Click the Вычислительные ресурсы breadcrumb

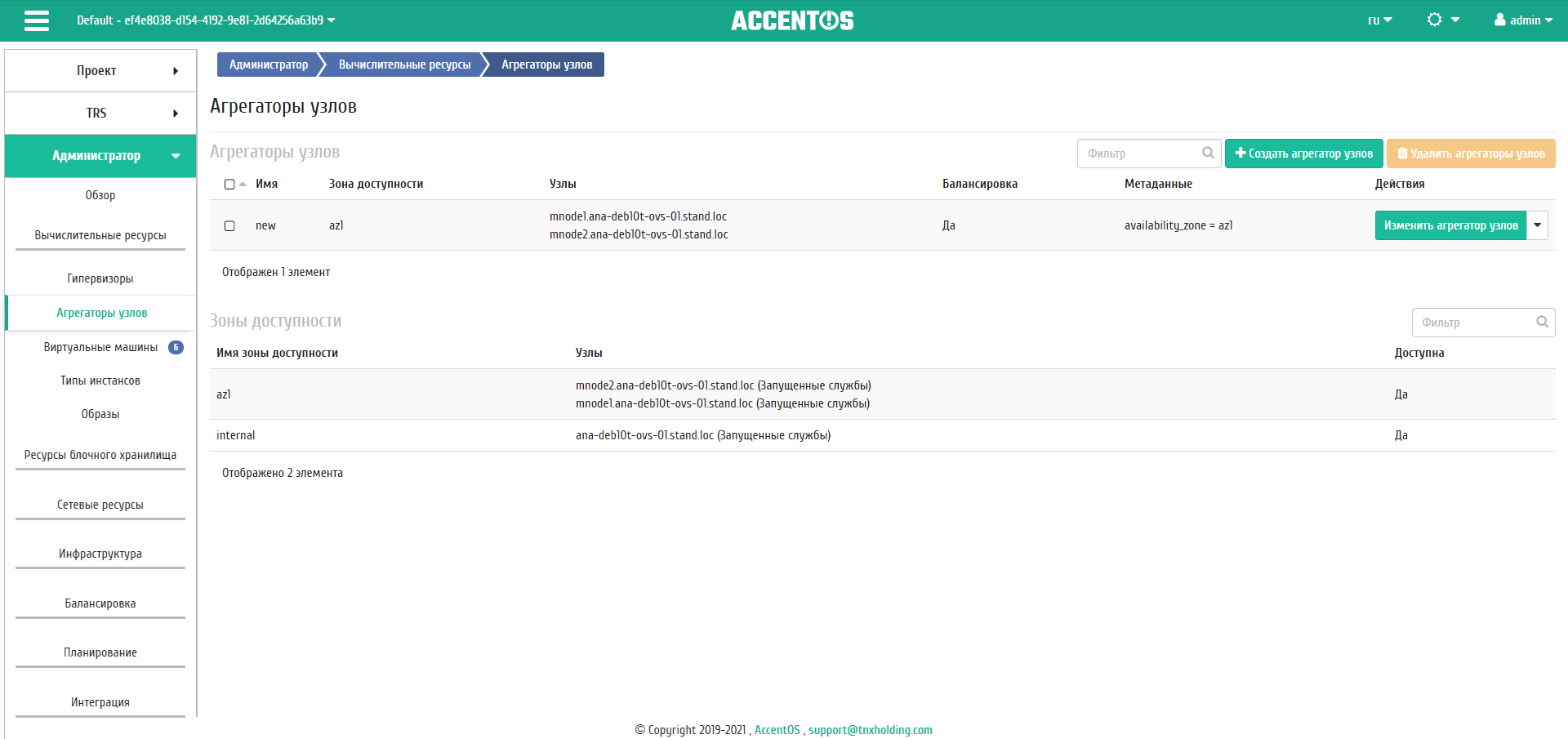pos(404,65)
